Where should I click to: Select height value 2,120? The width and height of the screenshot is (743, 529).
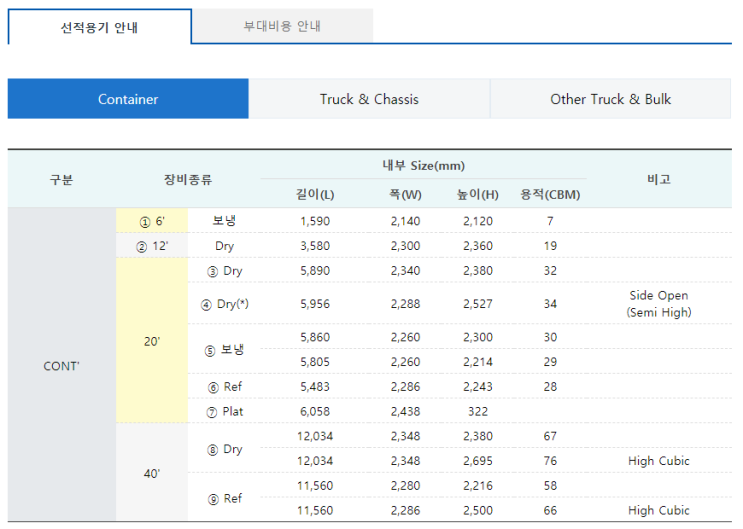pyautogui.click(x=478, y=221)
